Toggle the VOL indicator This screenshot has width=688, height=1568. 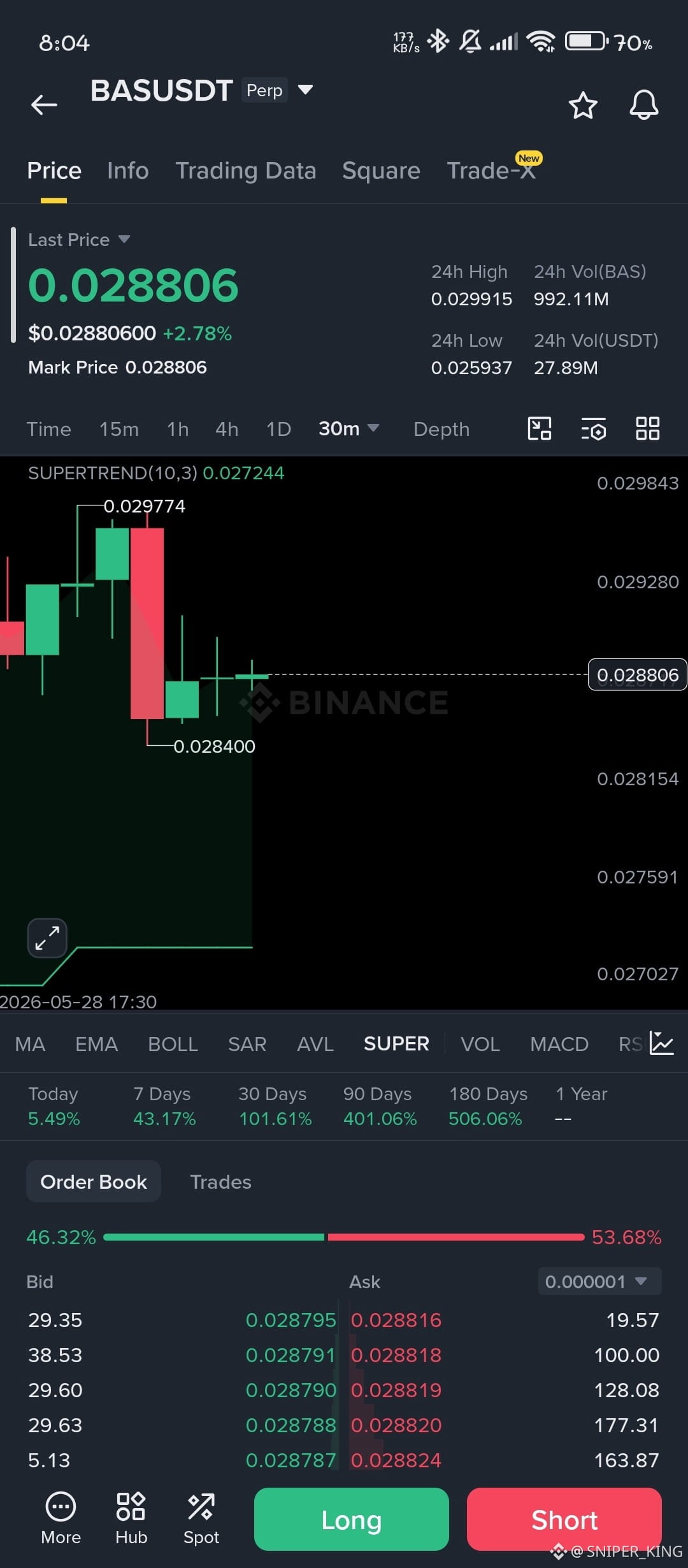coord(480,1044)
